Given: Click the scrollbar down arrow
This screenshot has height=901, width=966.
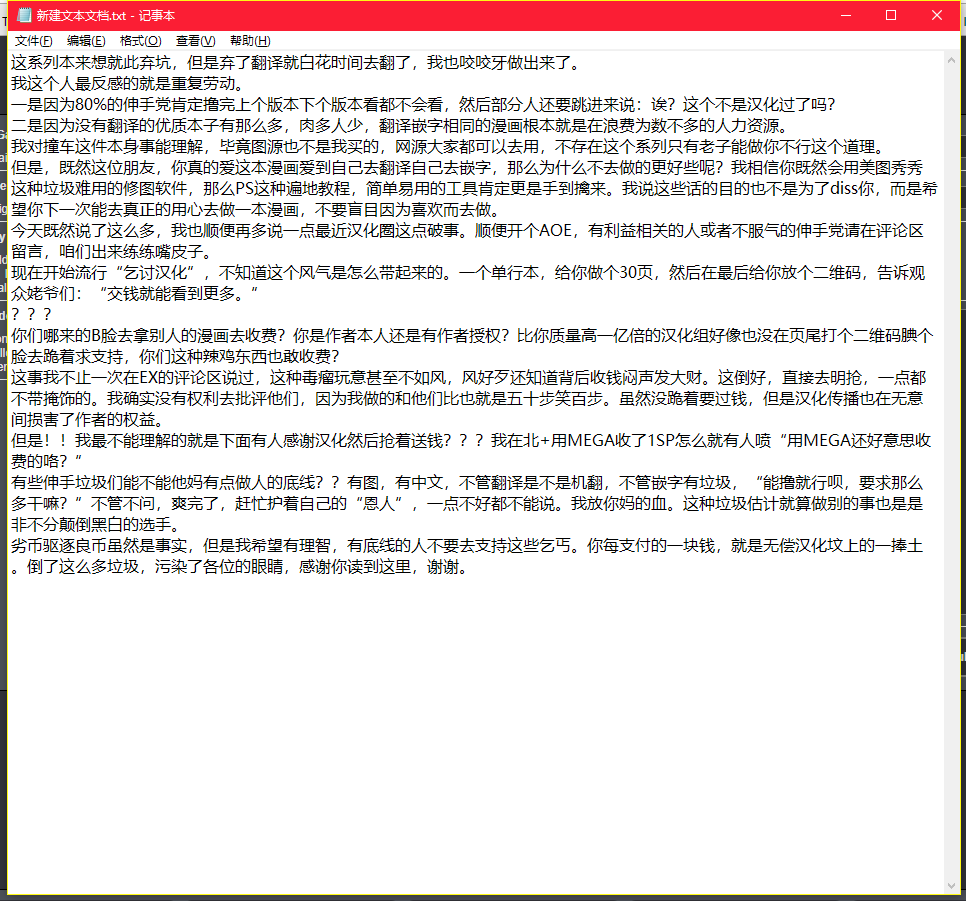Looking at the screenshot, I should click(951, 886).
